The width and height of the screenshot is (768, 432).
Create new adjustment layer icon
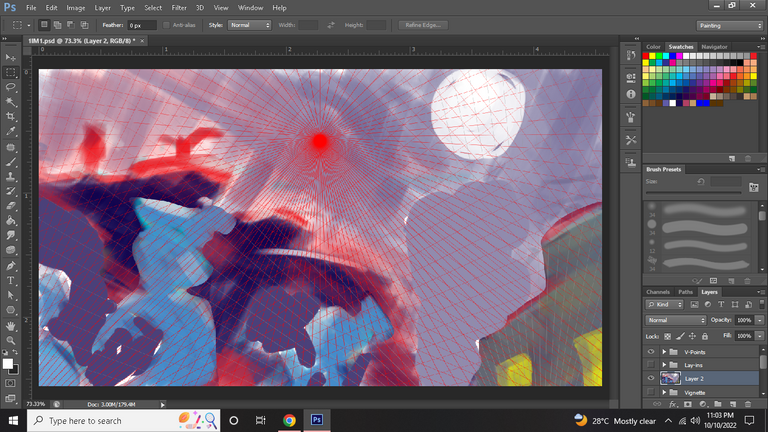703,404
